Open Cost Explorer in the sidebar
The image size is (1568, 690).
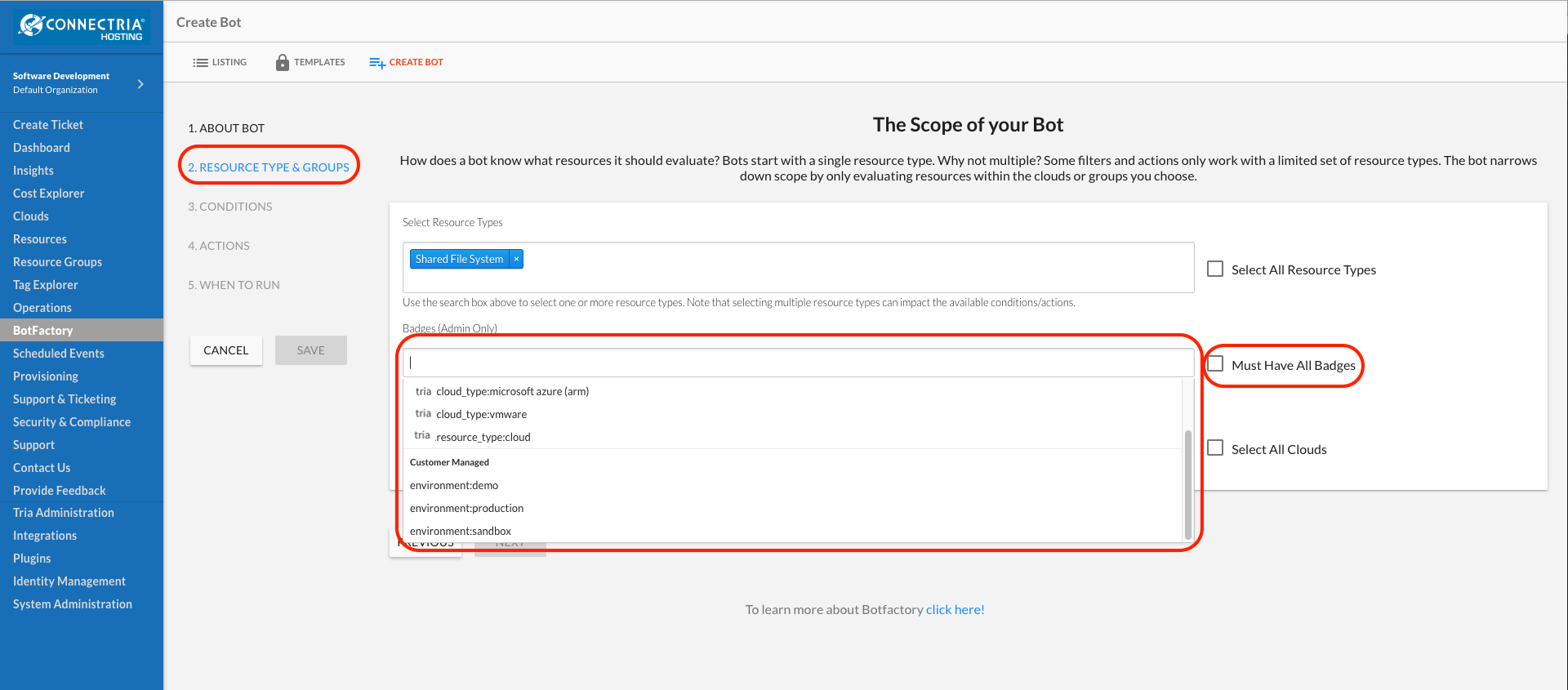click(x=49, y=194)
